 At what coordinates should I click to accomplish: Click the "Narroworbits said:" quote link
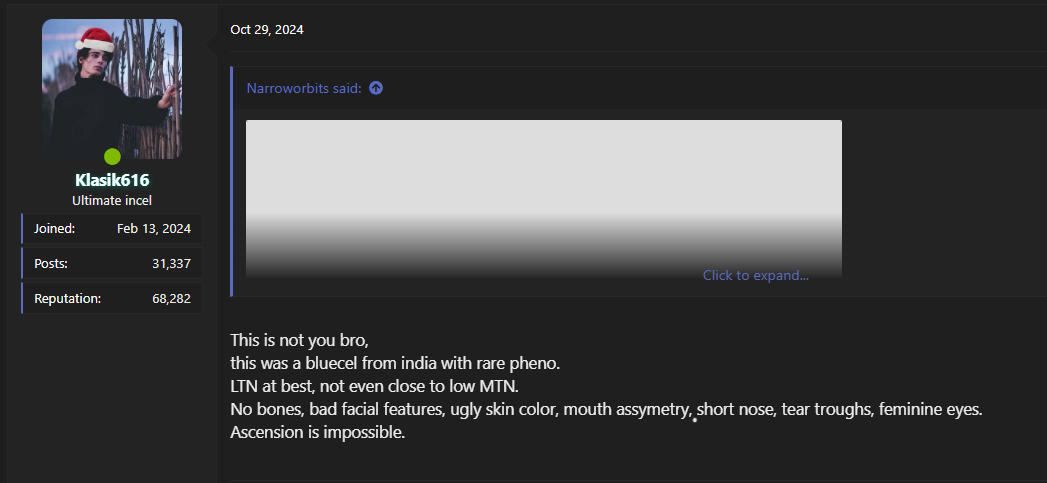(304, 88)
